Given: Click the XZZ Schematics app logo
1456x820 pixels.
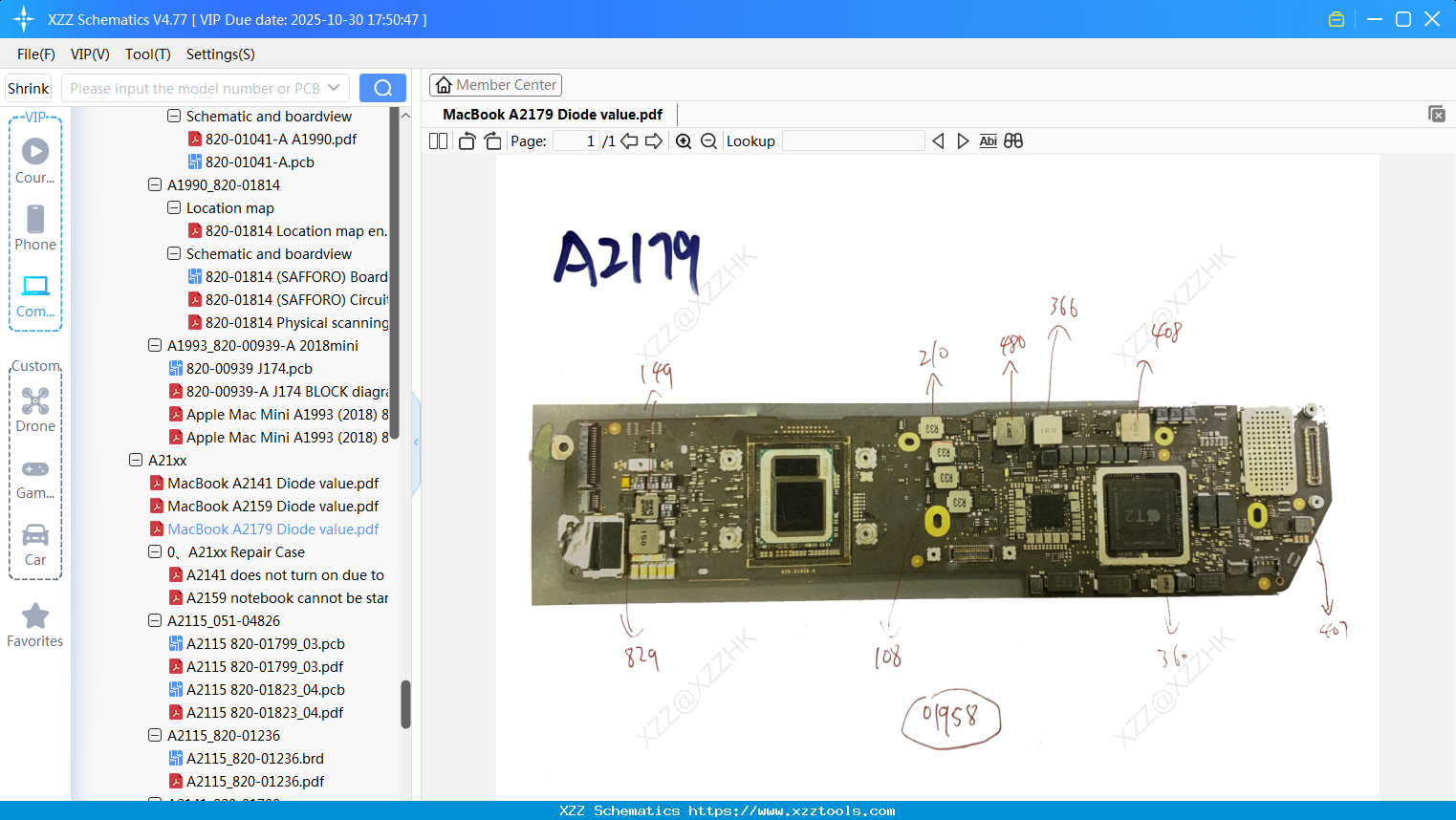Looking at the screenshot, I should [23, 19].
